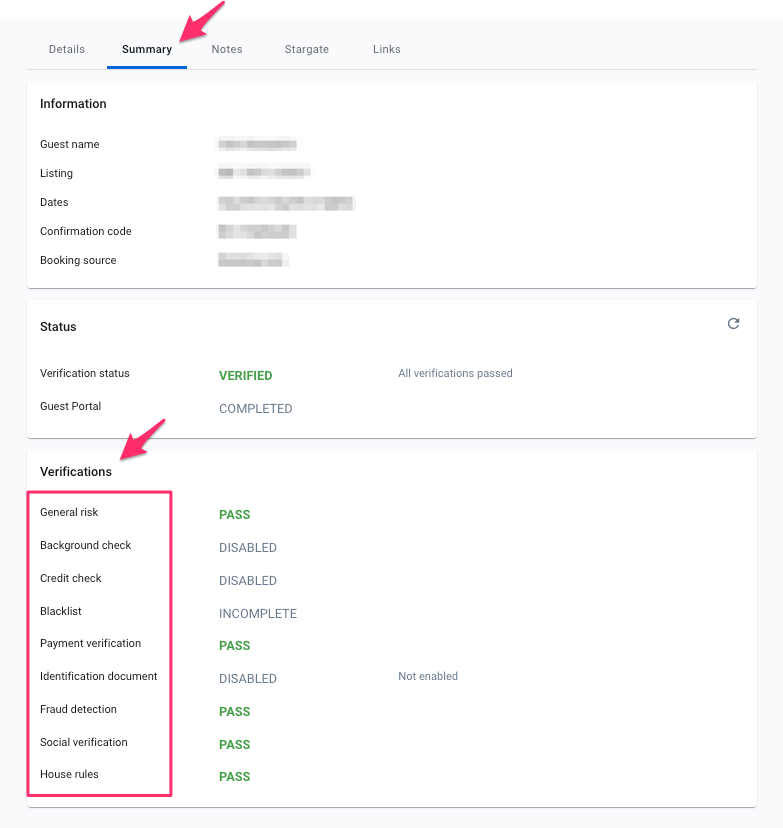Click the Blacklist INCOMPLETE status
The height and width of the screenshot is (828, 783).
[x=257, y=614]
